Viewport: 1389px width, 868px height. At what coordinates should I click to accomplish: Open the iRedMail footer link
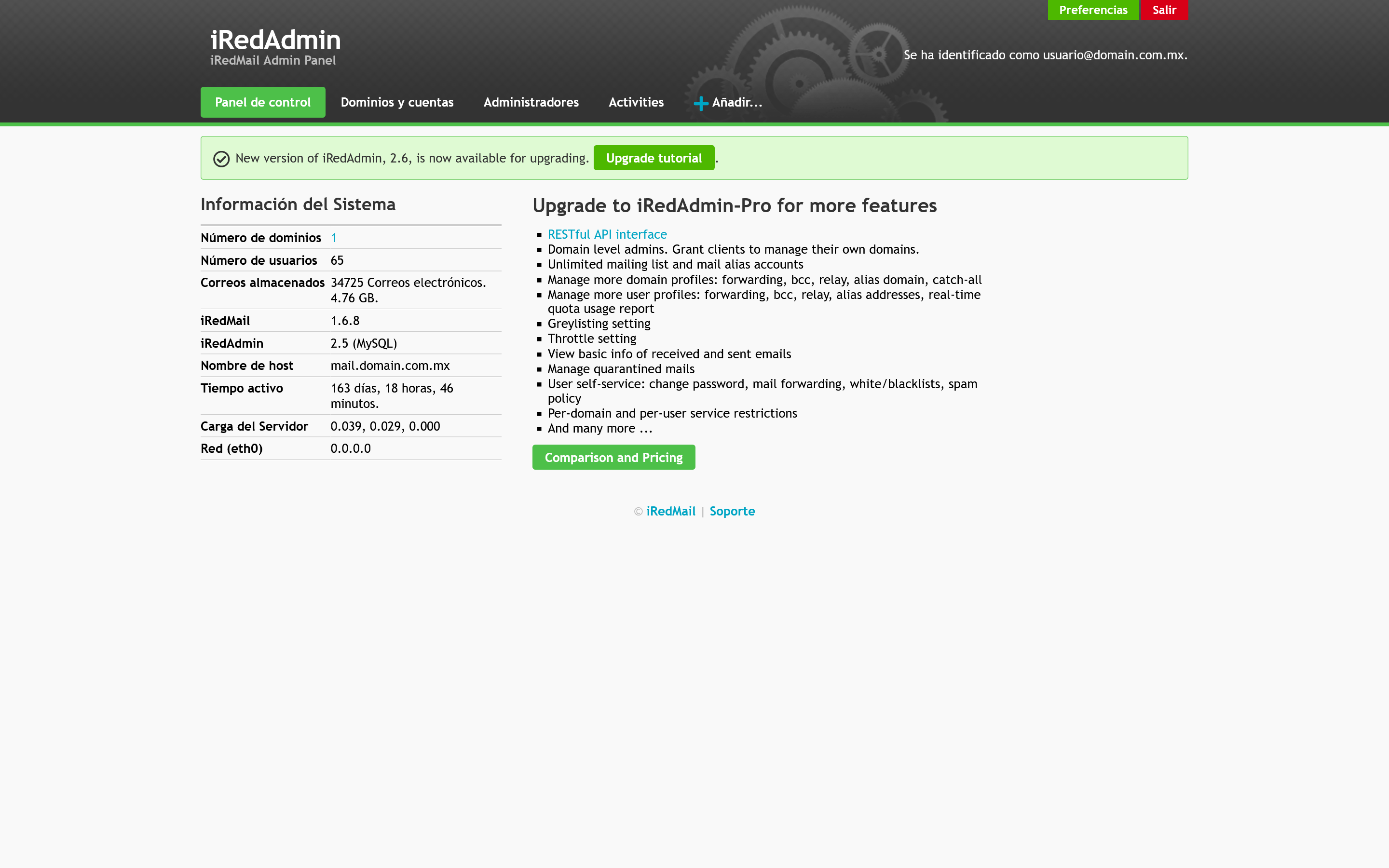tap(670, 511)
